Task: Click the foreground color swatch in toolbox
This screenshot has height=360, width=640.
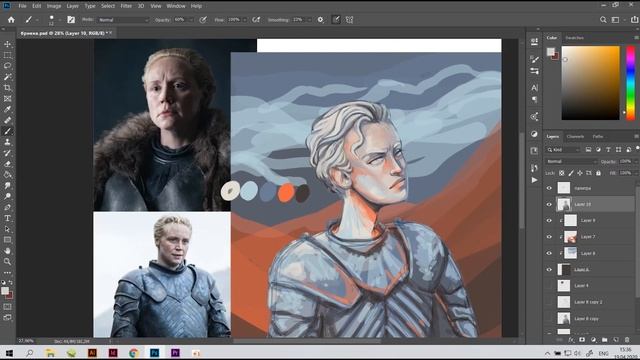Action: [5, 291]
